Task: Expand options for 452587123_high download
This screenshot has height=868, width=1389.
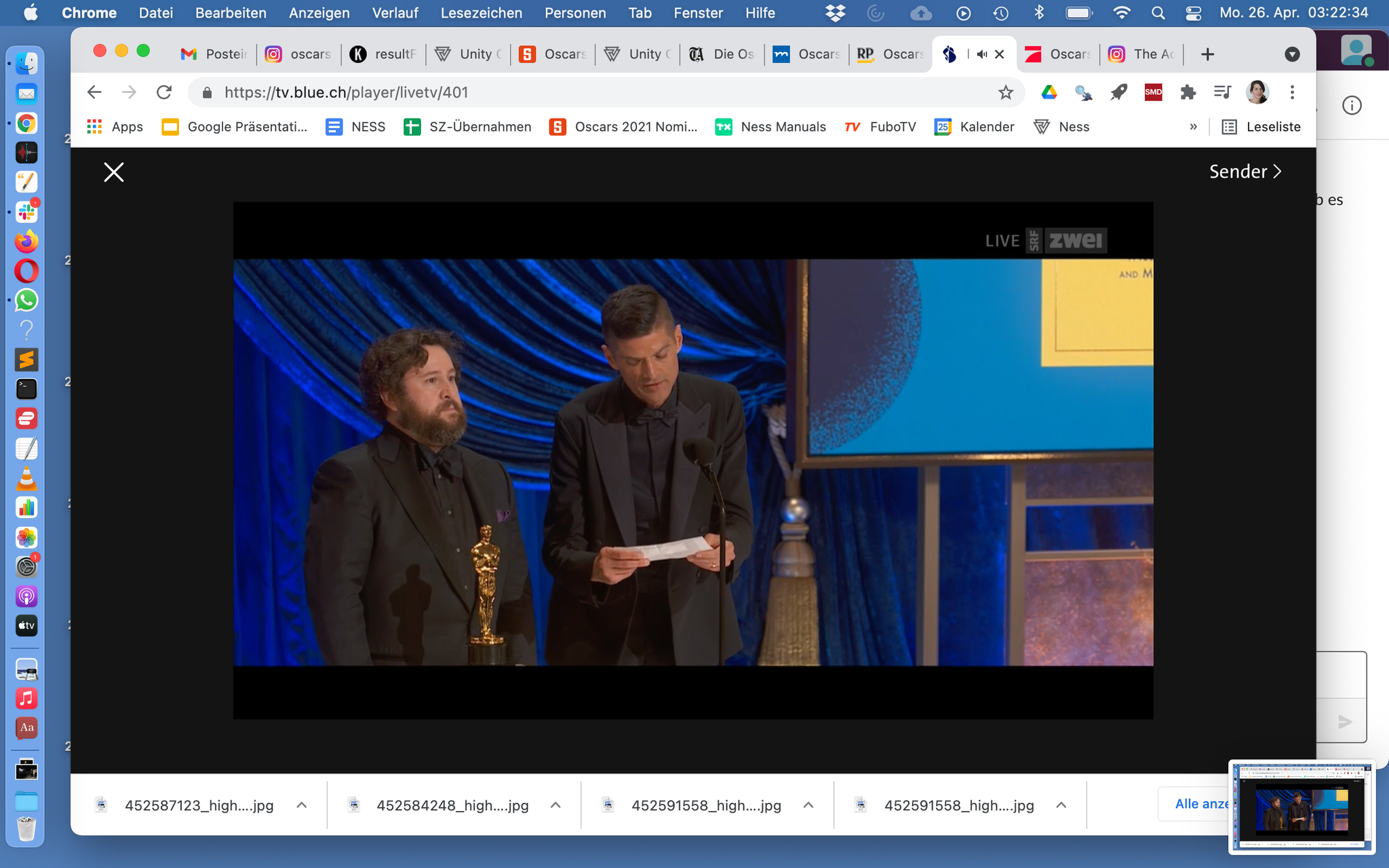Action: [x=302, y=805]
